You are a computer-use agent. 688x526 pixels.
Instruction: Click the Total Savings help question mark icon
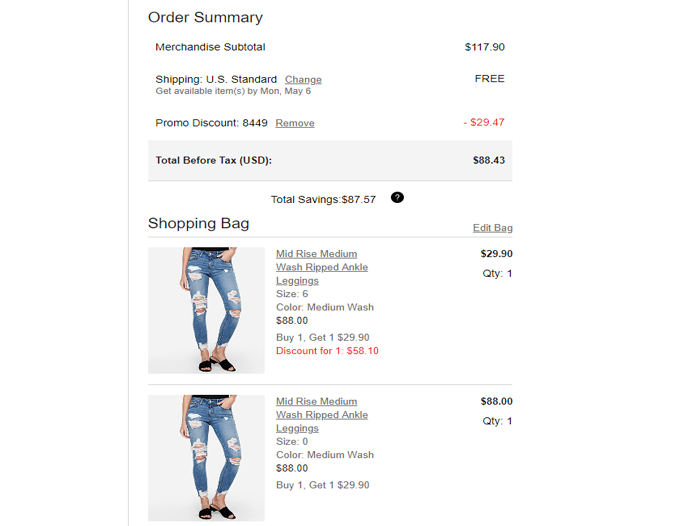coord(397,198)
